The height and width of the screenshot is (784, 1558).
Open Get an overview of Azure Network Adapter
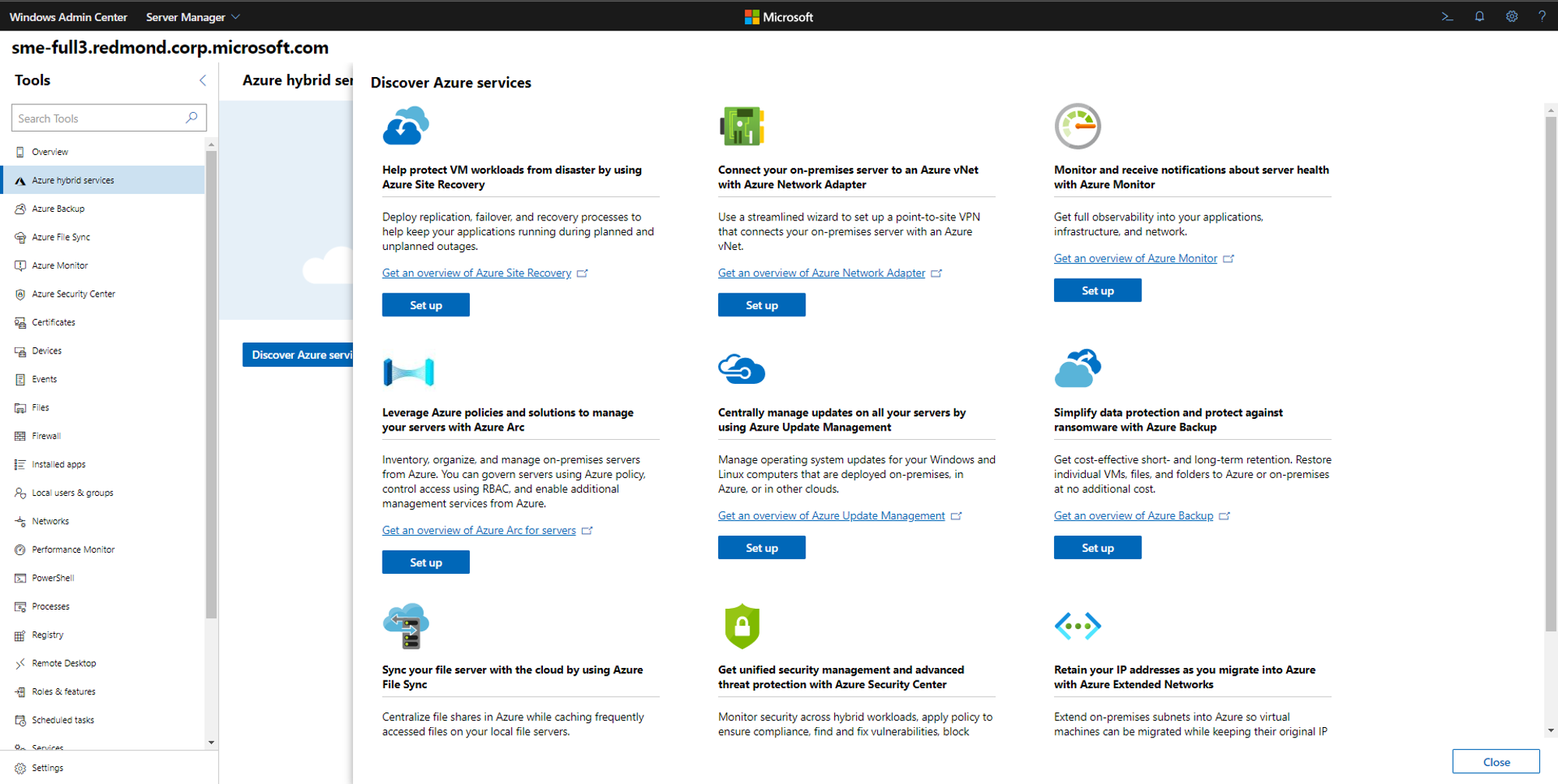point(821,273)
